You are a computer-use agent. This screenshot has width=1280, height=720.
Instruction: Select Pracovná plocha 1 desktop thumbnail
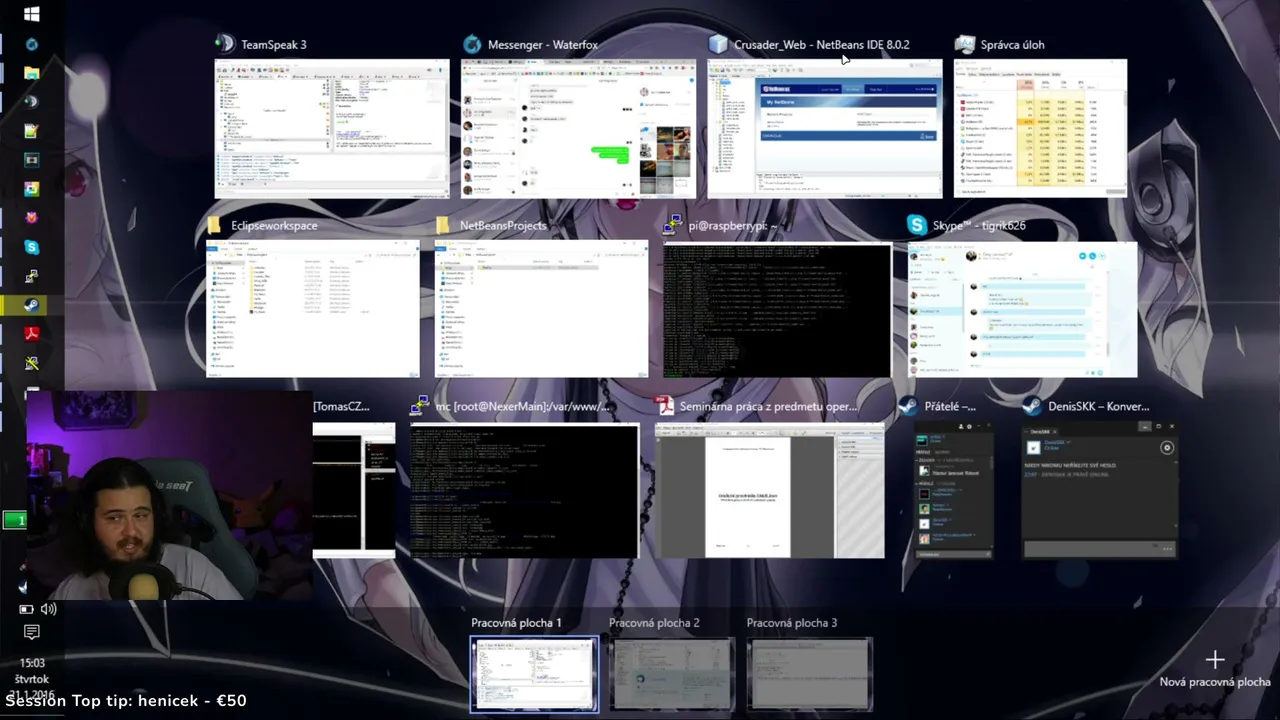pos(534,675)
